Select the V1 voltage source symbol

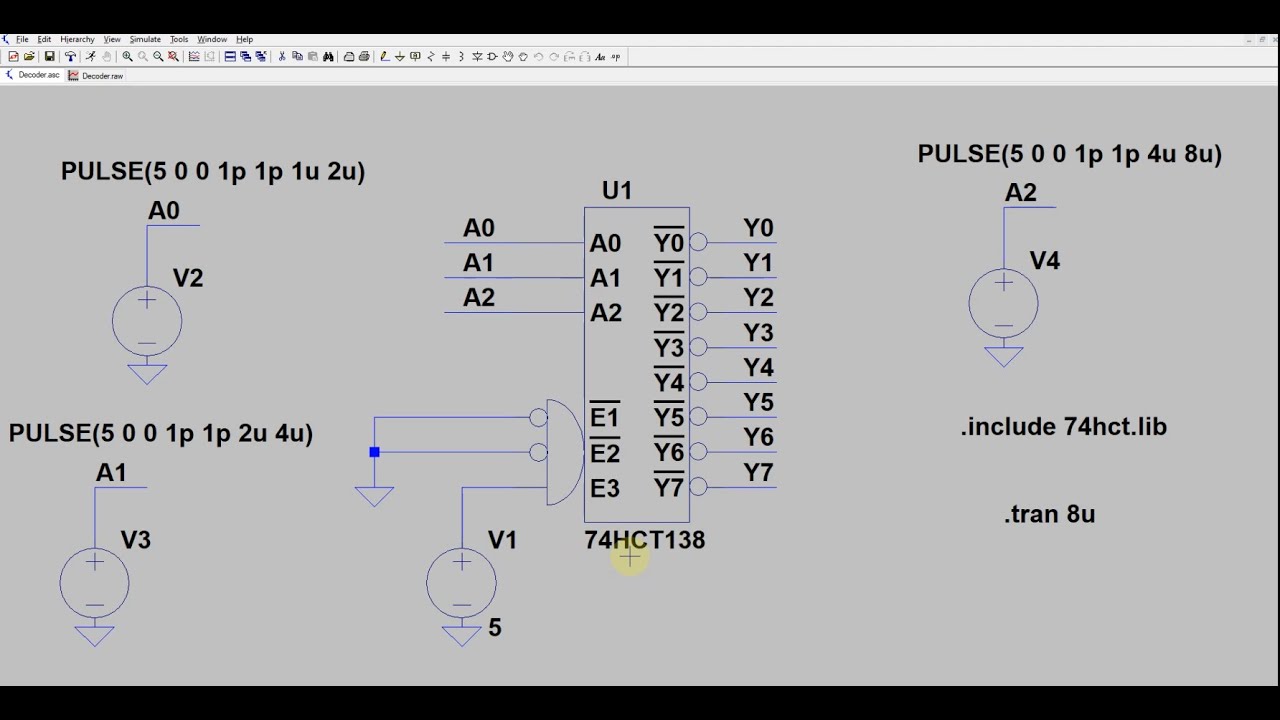462,584
